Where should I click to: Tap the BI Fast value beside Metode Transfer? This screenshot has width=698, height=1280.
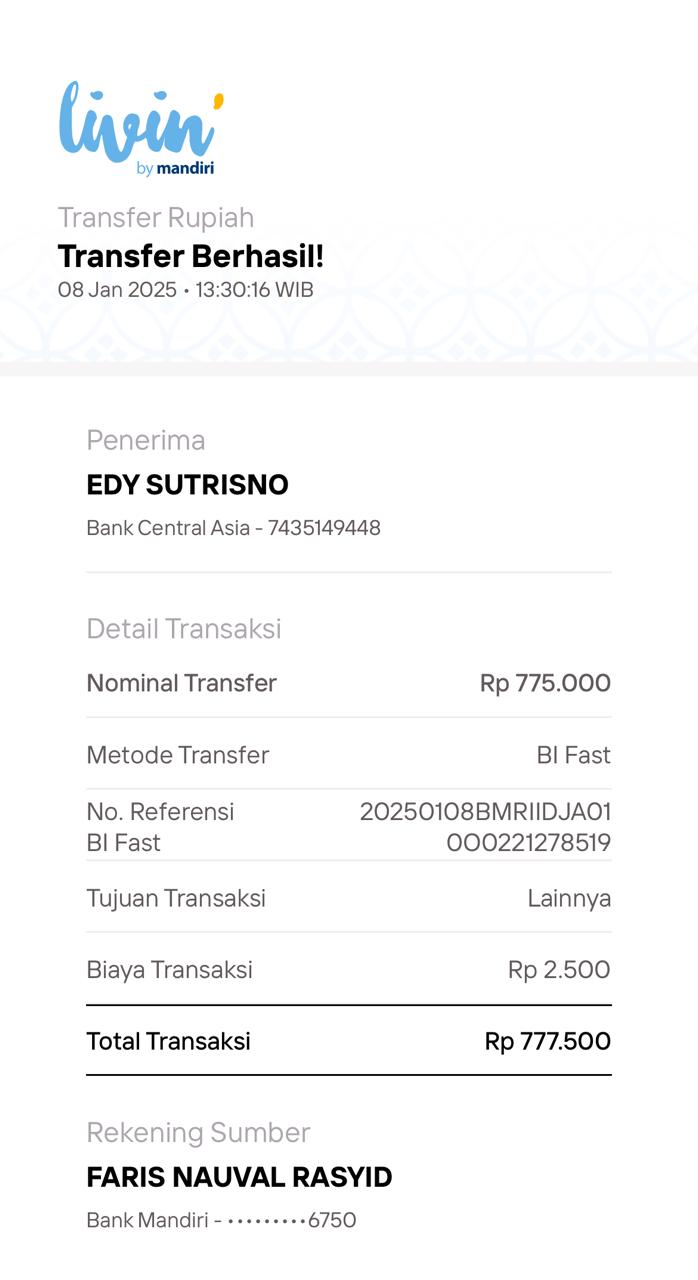(x=573, y=755)
